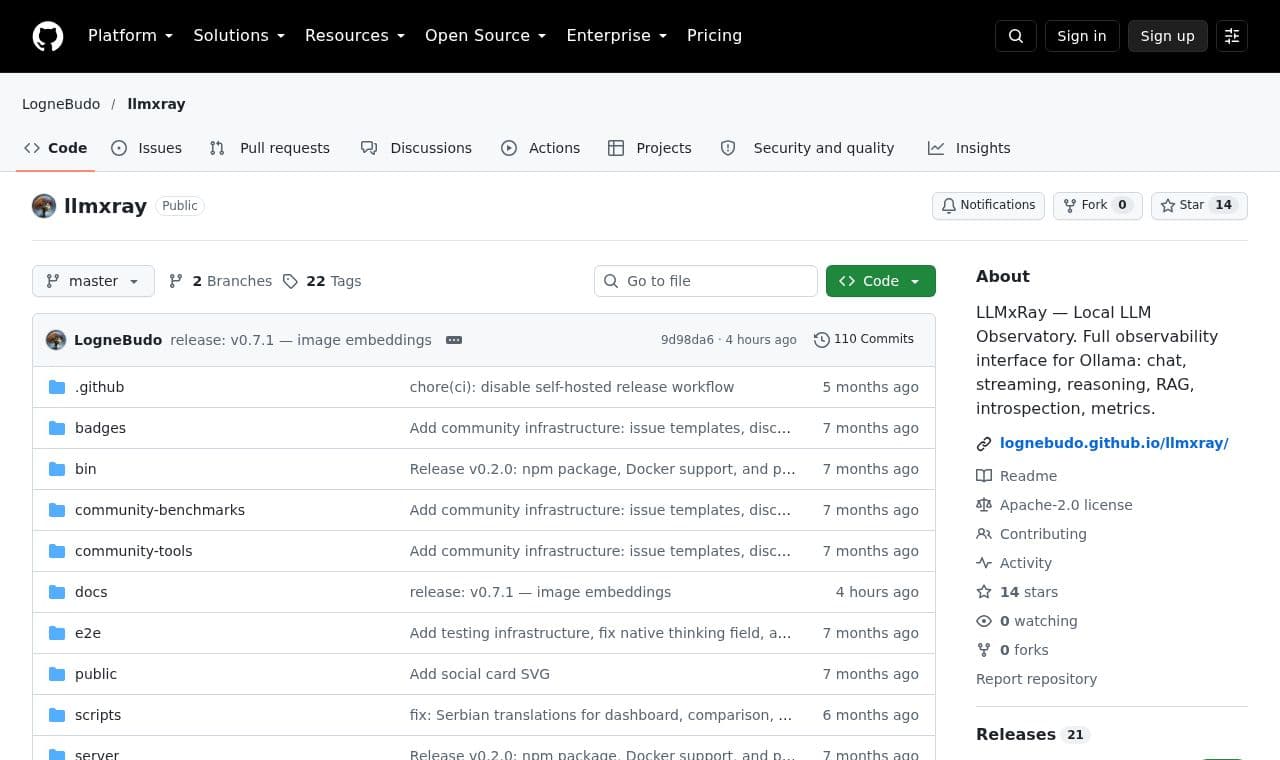Fork the llmxray repository
Viewport: 1280px width, 760px height.
[x=1097, y=205]
